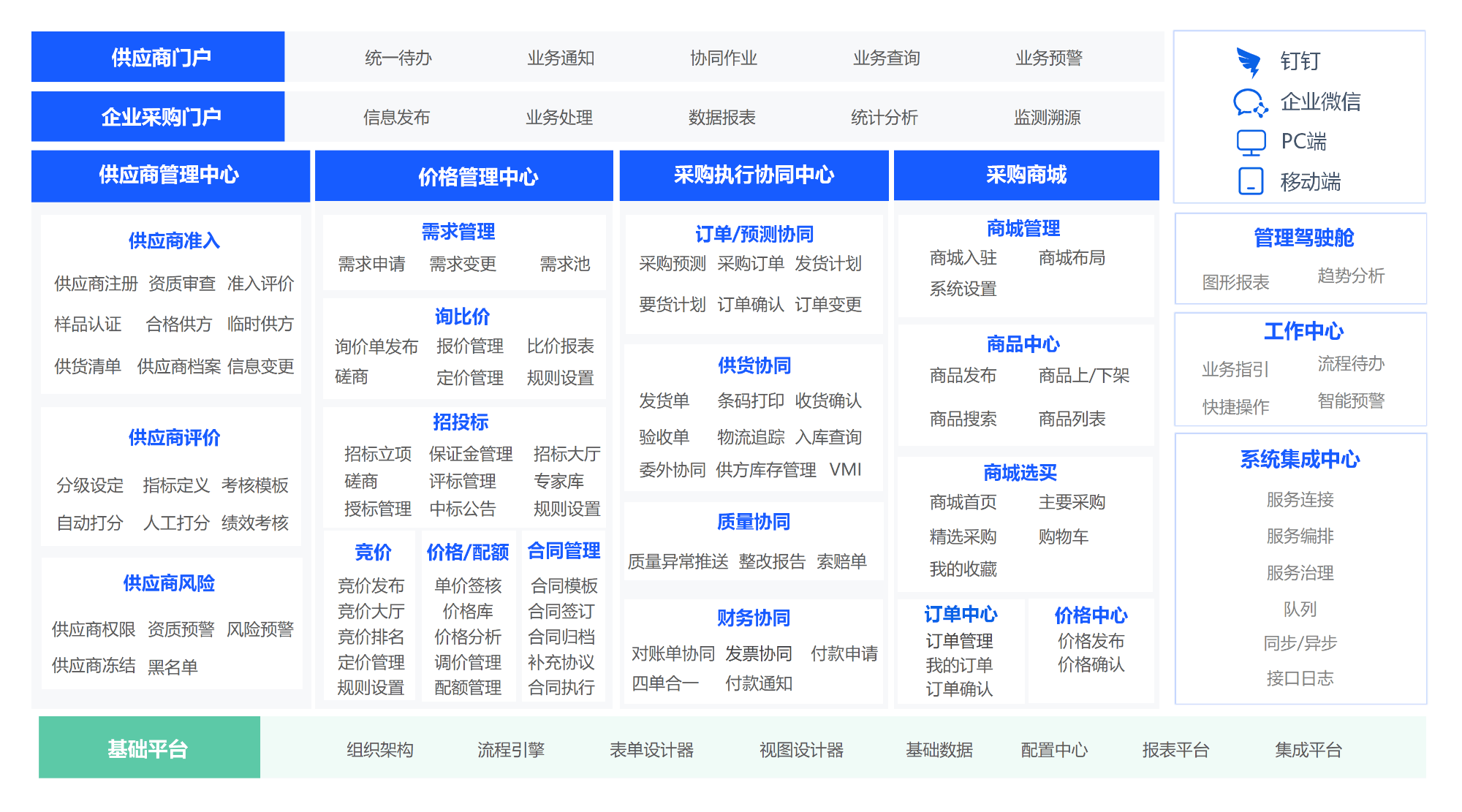
Task: Click the 移动端 tablet icon
Action: click(1251, 181)
